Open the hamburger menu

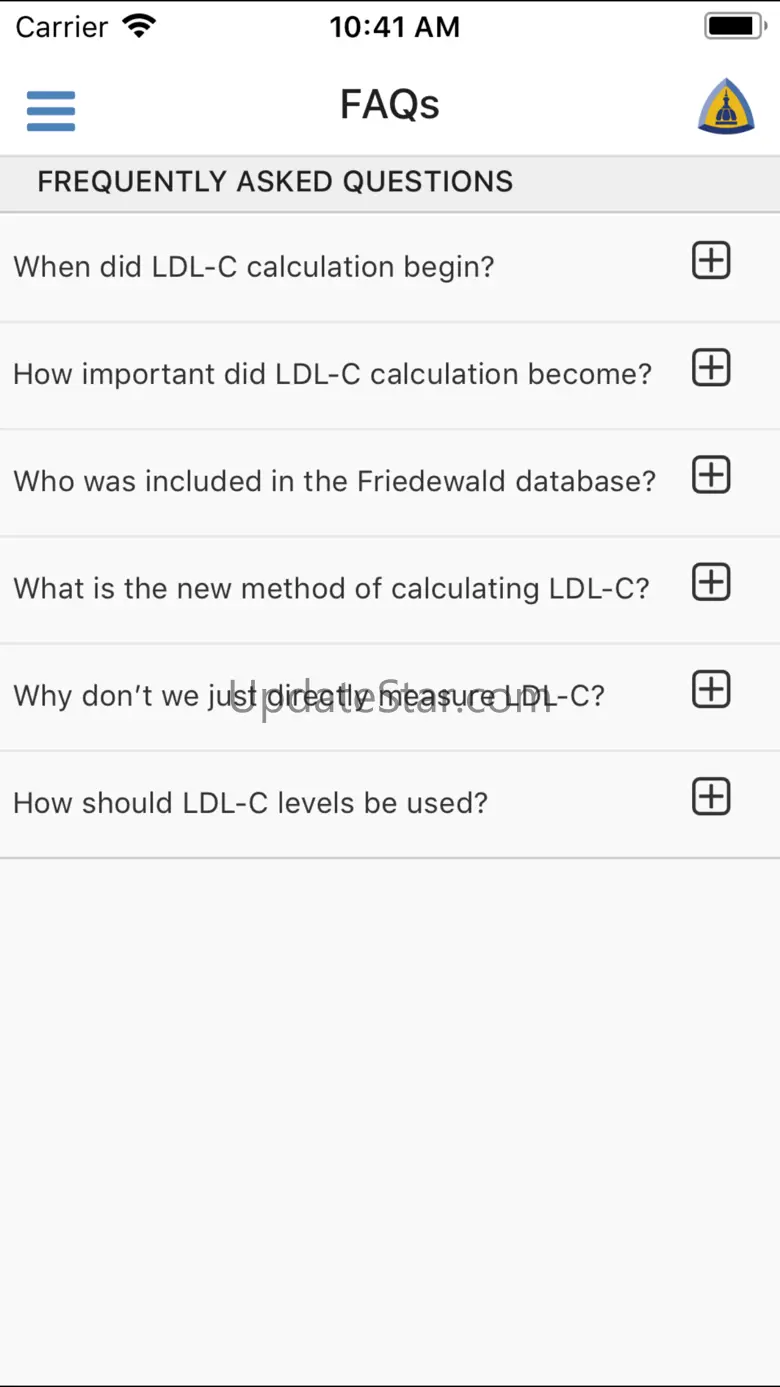point(51,110)
